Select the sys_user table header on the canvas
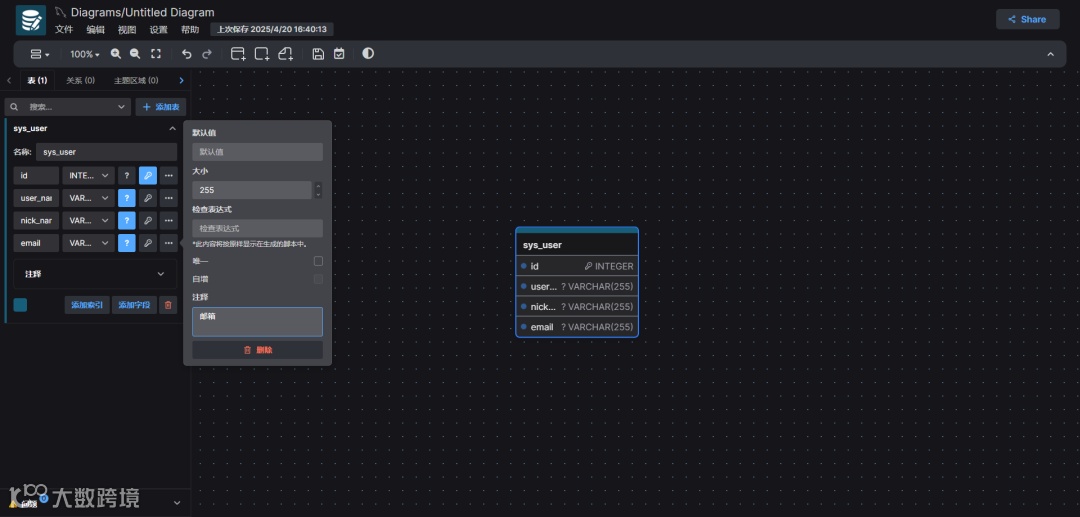Viewport: 1080px width, 517px height. (x=577, y=244)
